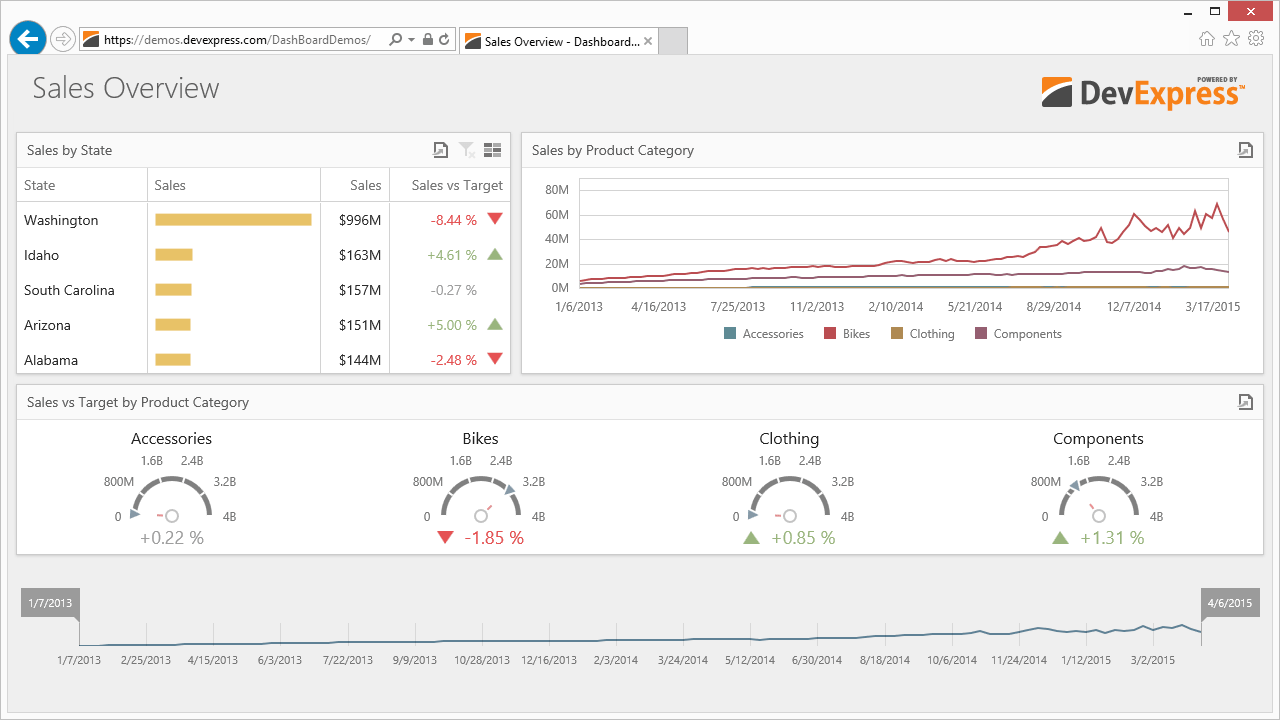
Task: Click the $996M sales value
Action: click(x=360, y=220)
